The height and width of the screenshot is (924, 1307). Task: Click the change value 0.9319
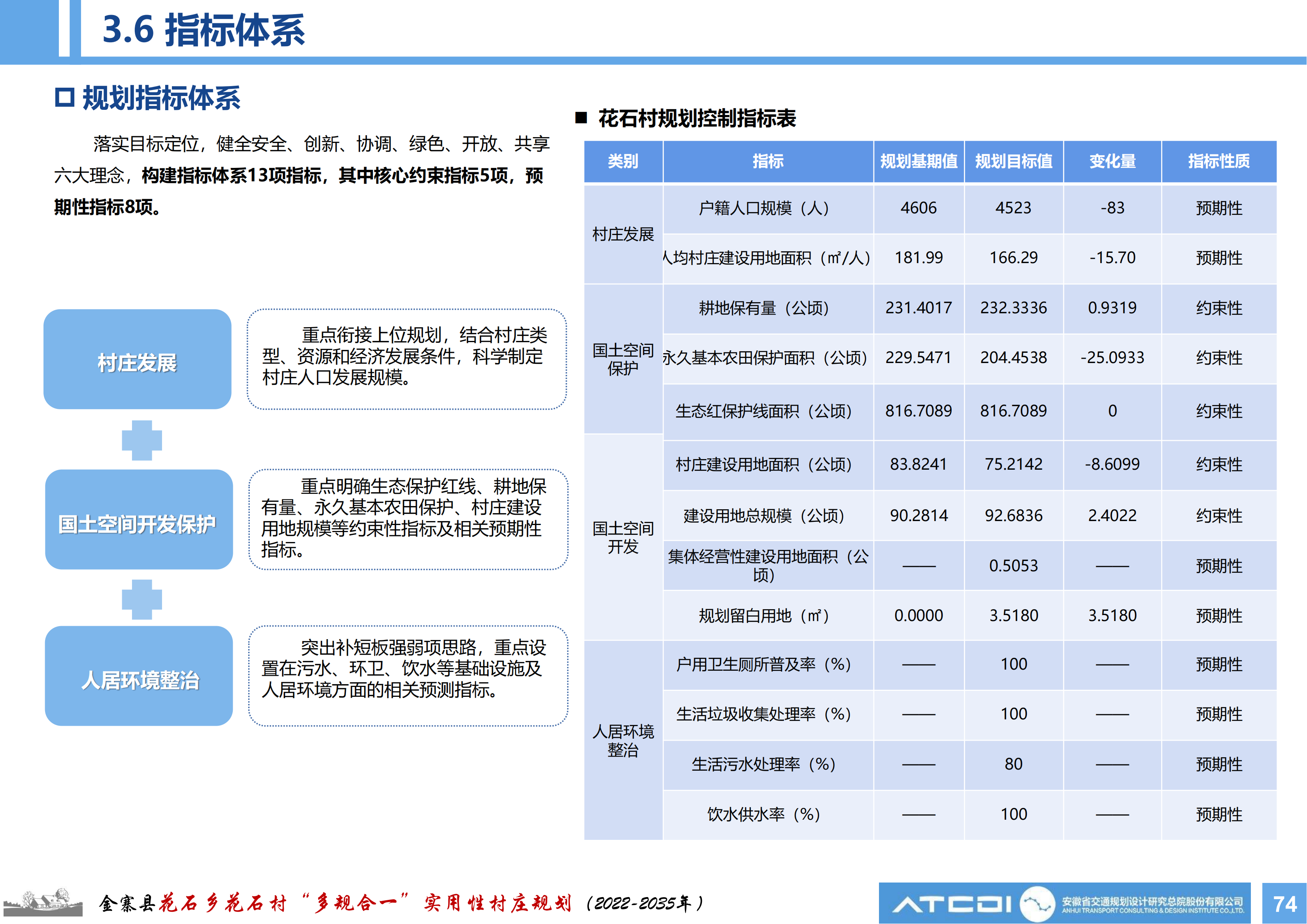pyautogui.click(x=1112, y=308)
